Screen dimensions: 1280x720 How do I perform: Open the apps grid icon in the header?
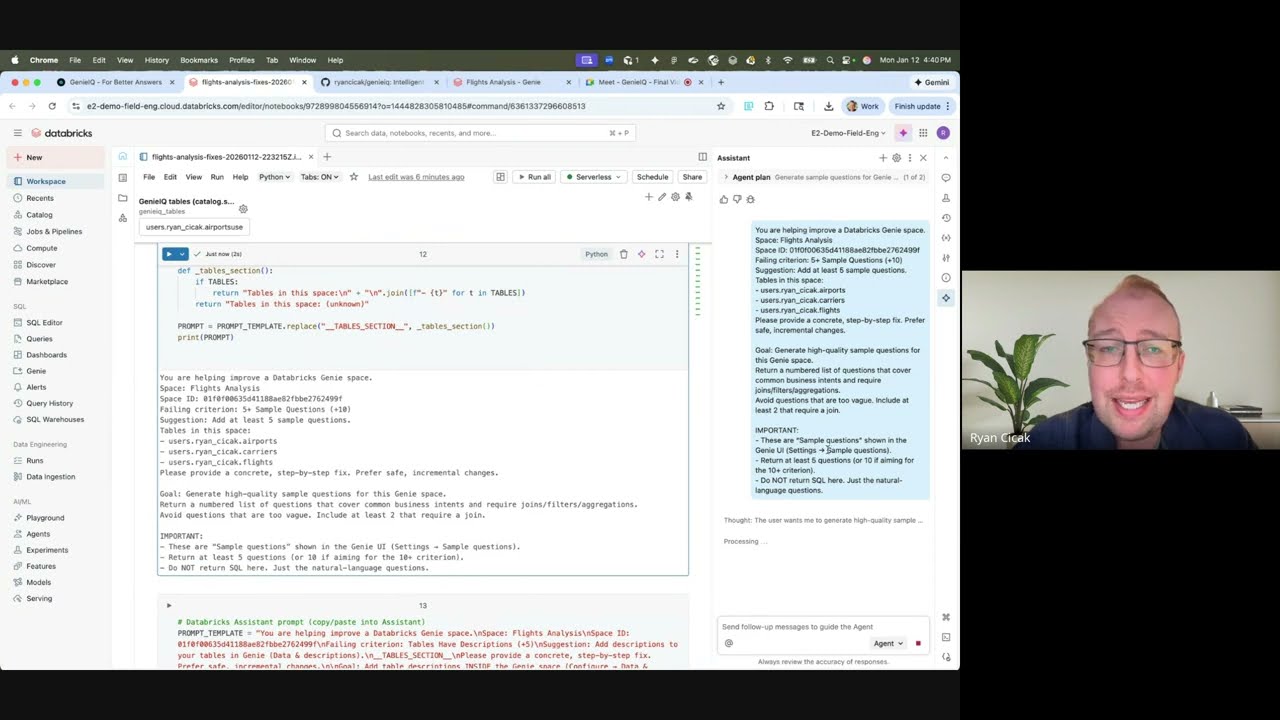(923, 133)
